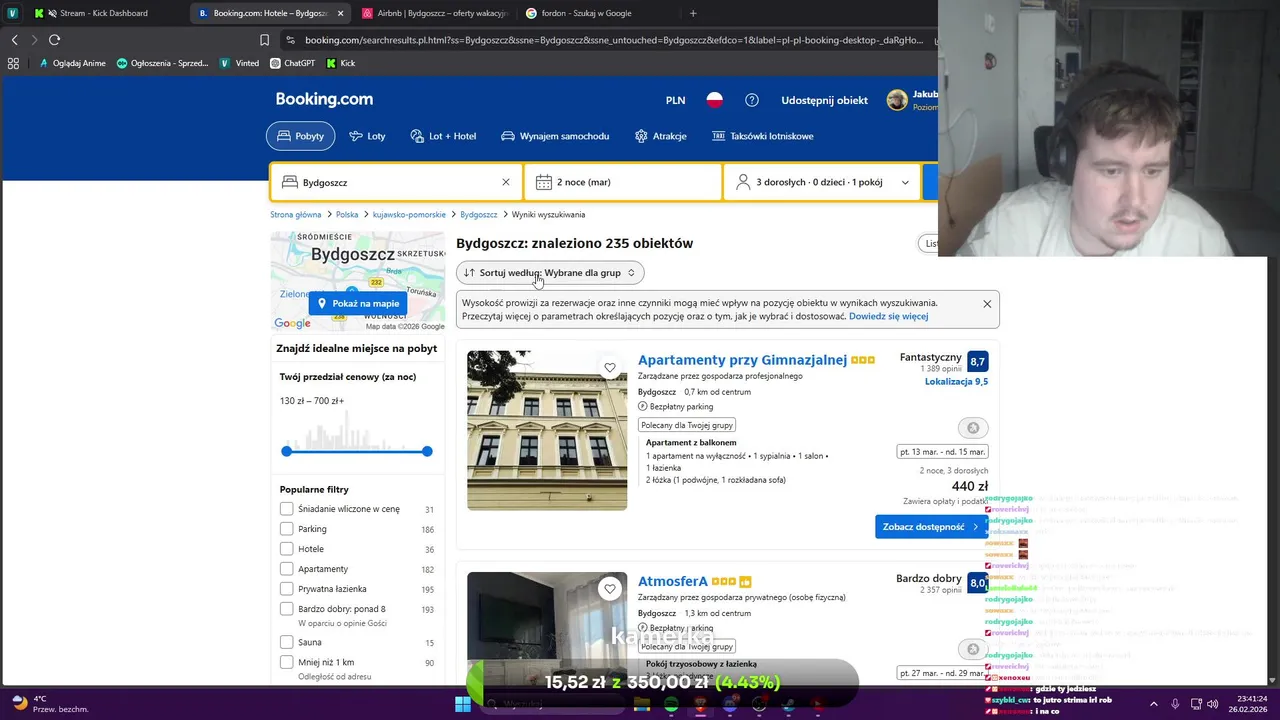This screenshot has width=1280, height=720.
Task: Dismiss the commission info banner
Action: coord(987,304)
